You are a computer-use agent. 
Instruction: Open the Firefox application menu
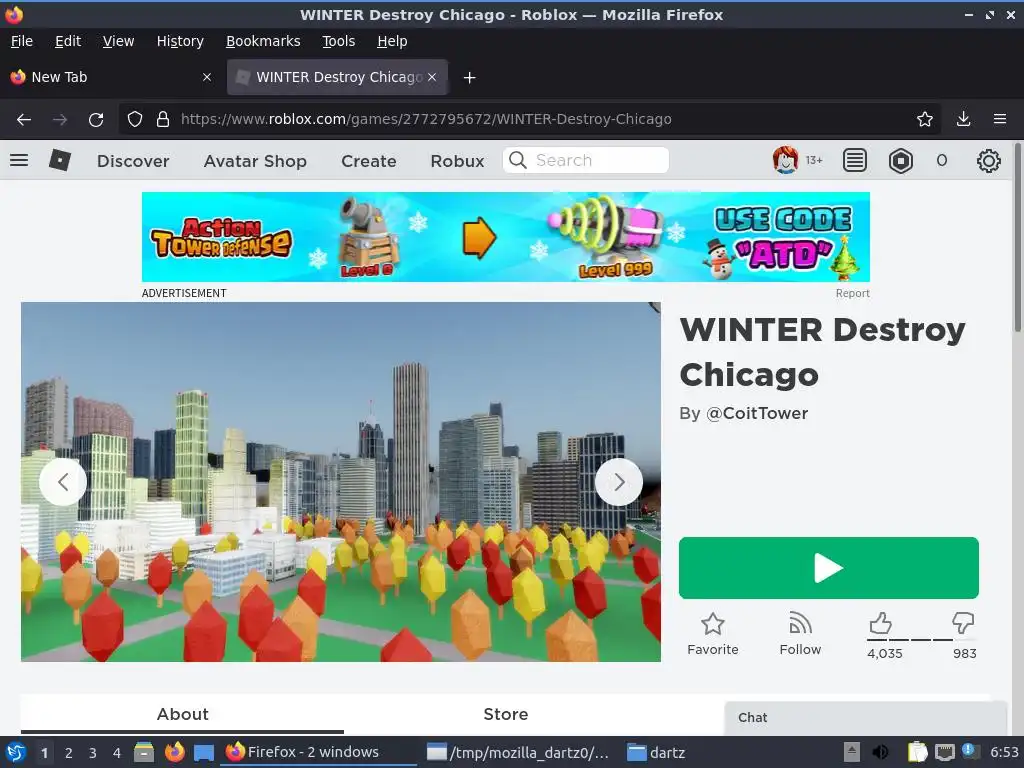[1000, 119]
